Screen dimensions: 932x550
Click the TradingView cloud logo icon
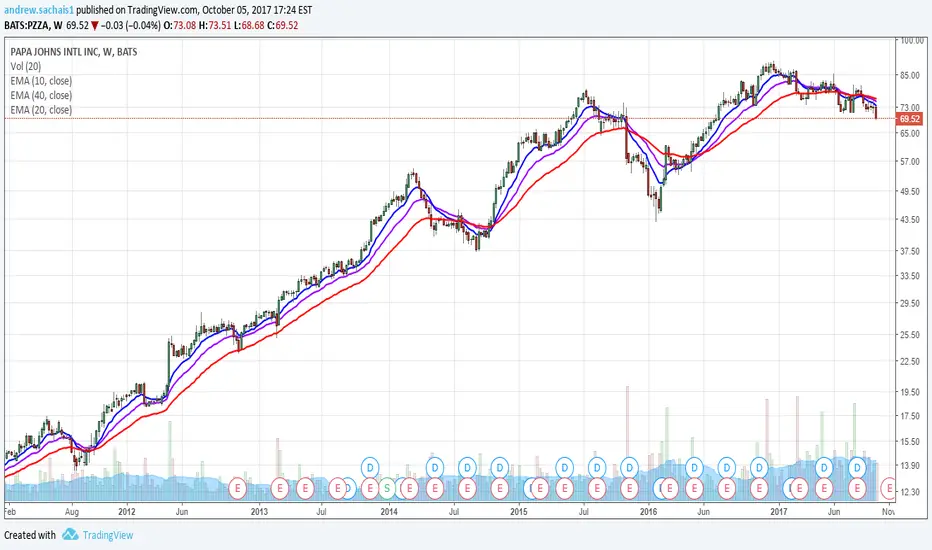tap(70, 535)
